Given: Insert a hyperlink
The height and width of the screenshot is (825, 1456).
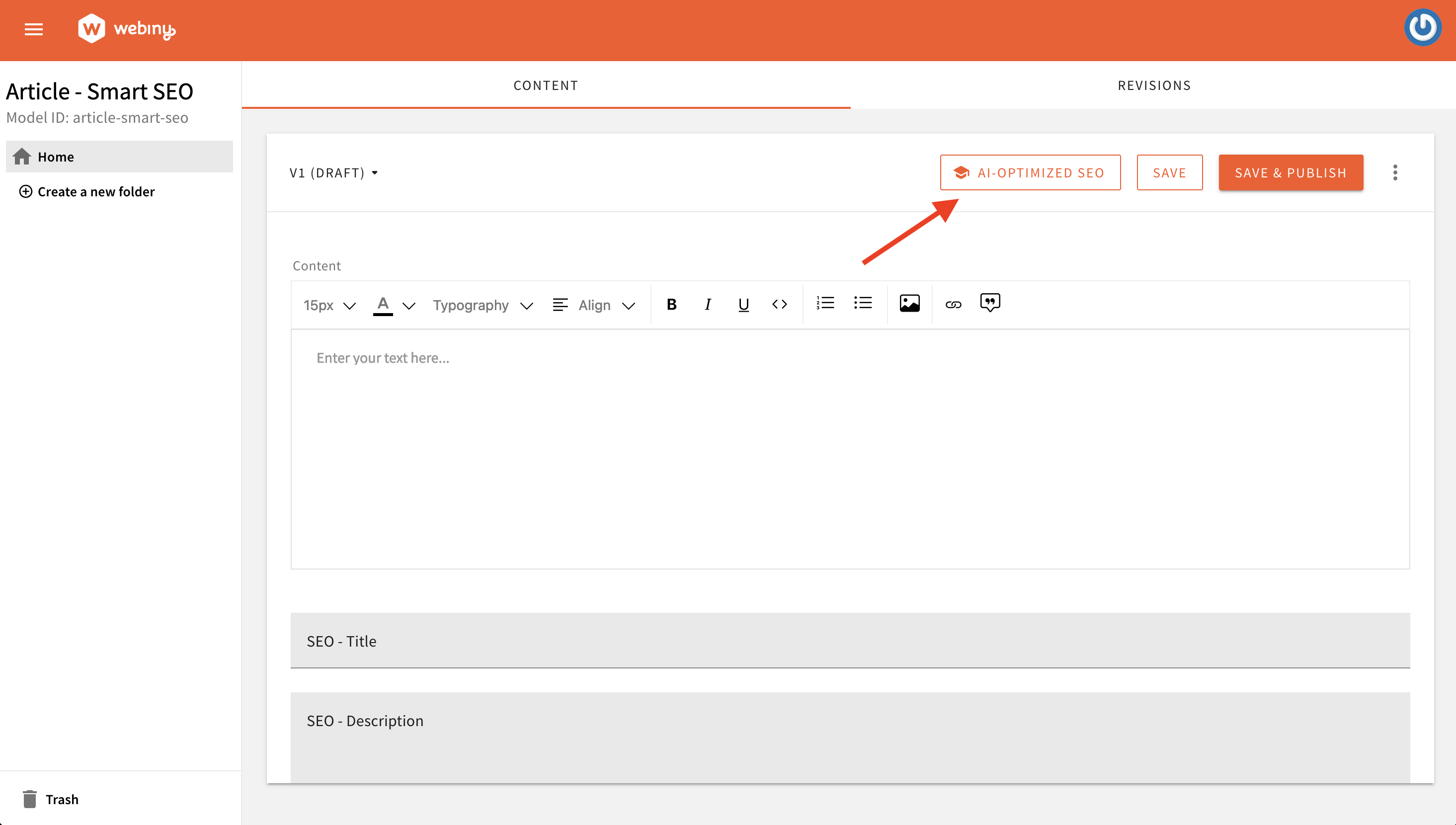Looking at the screenshot, I should click(954, 304).
